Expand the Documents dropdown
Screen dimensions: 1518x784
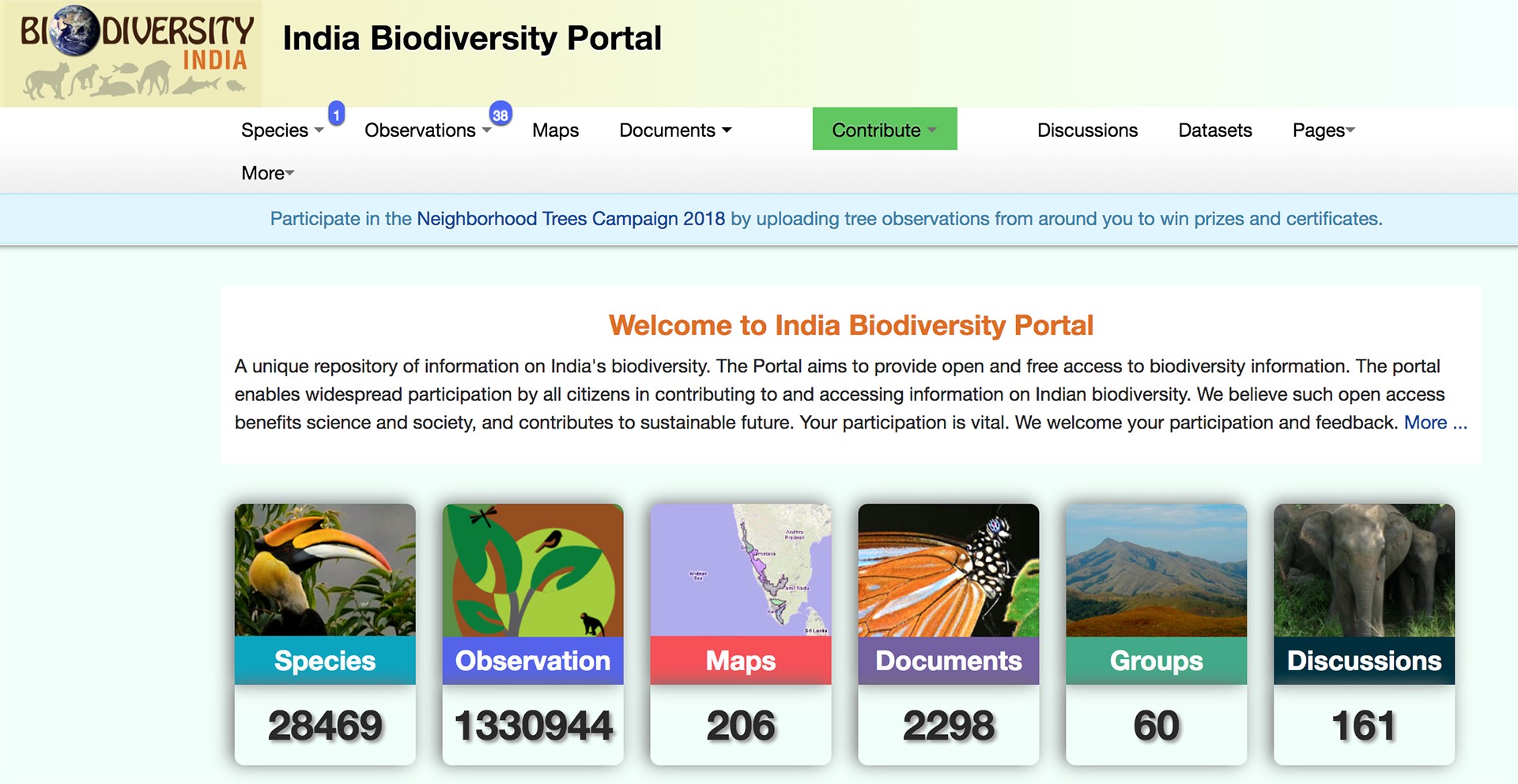click(675, 130)
